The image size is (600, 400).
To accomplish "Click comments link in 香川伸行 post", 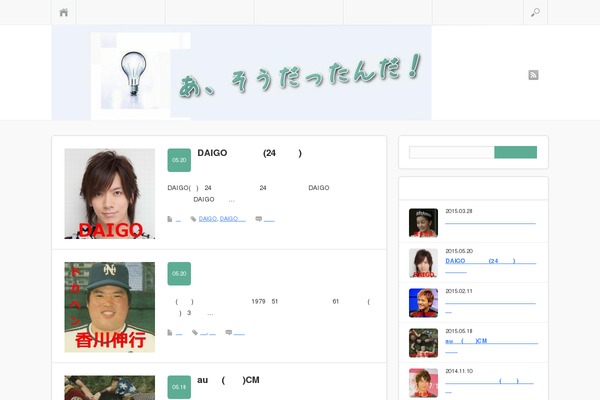I will (x=239, y=333).
